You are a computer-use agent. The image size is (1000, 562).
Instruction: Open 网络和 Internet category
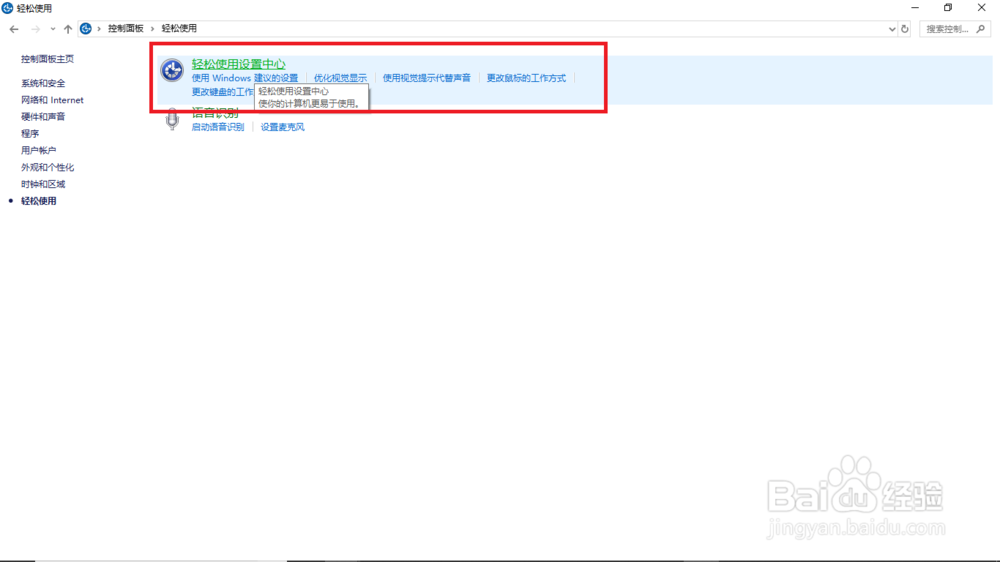pos(52,100)
